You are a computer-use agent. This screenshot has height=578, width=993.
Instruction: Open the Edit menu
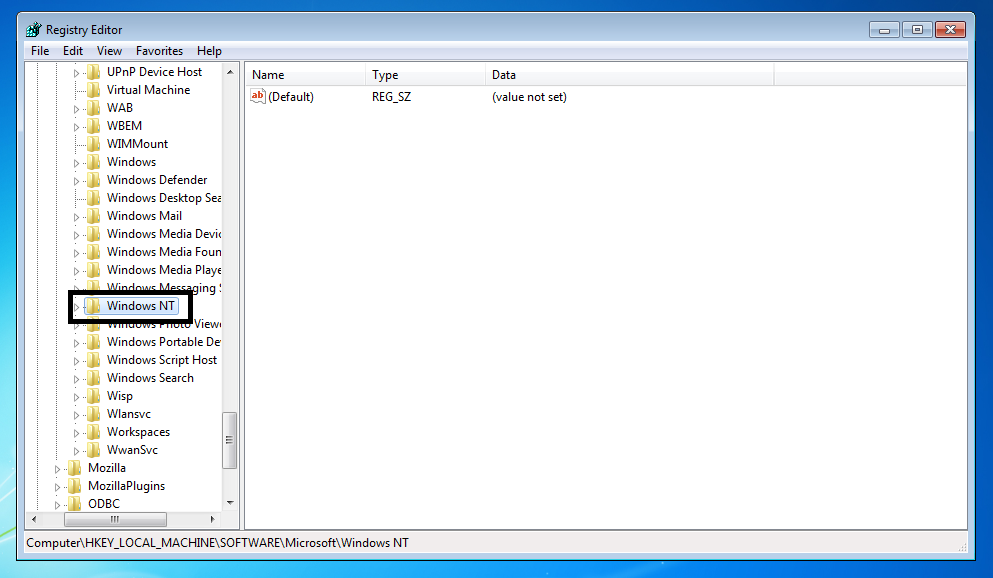pyautogui.click(x=72, y=50)
